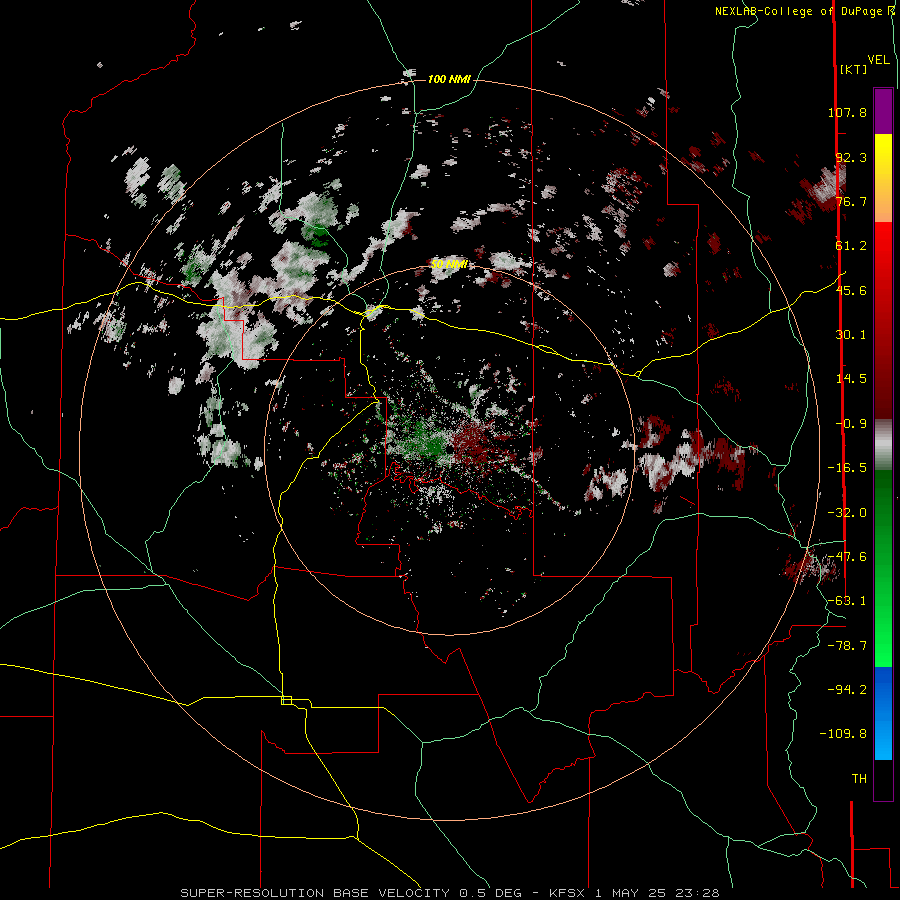Image resolution: width=900 pixels, height=900 pixels.
Task: Click the -47.6 velocity scale value
Action: pos(847,557)
